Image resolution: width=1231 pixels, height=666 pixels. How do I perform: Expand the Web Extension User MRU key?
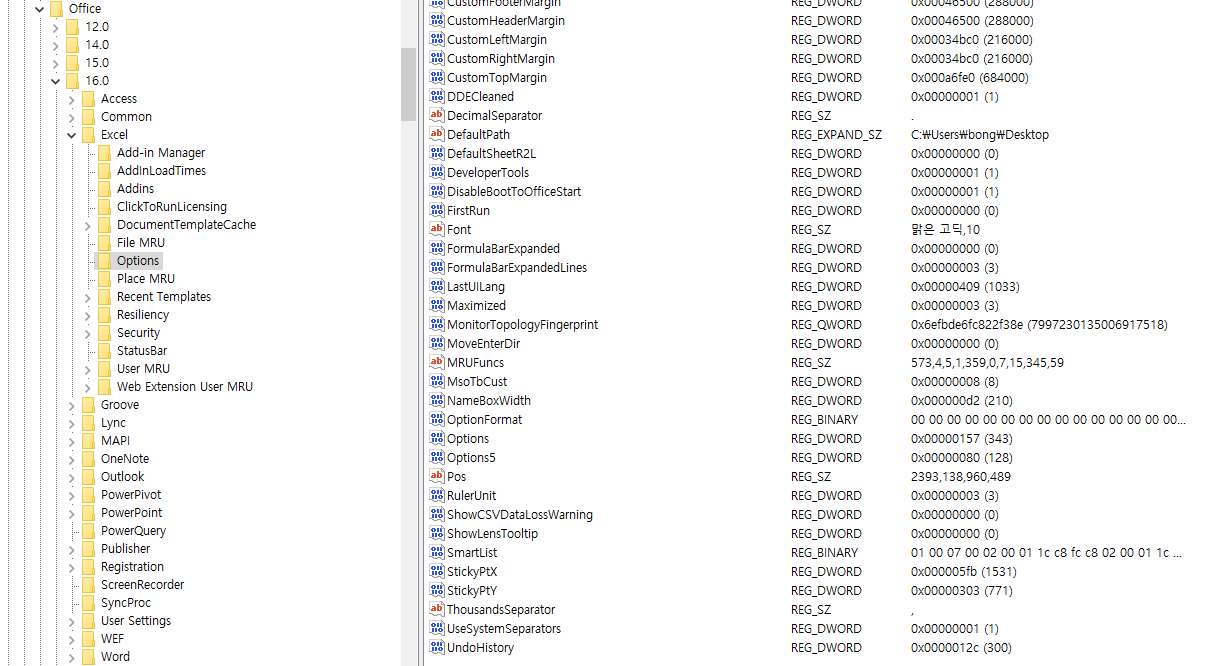[x=87, y=387]
